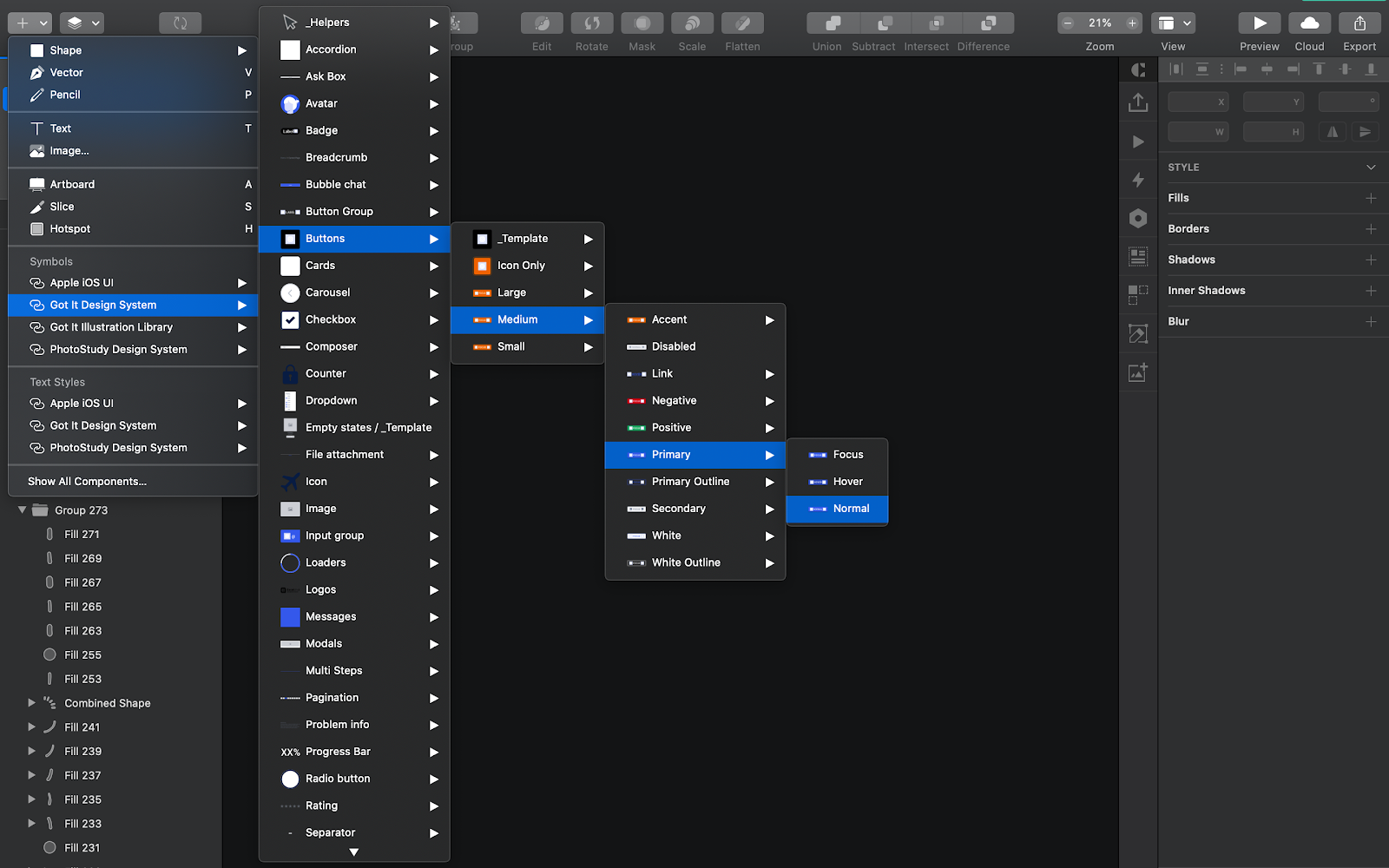
Task: Click the Craft duplicate grid icon
Action: (1138, 295)
